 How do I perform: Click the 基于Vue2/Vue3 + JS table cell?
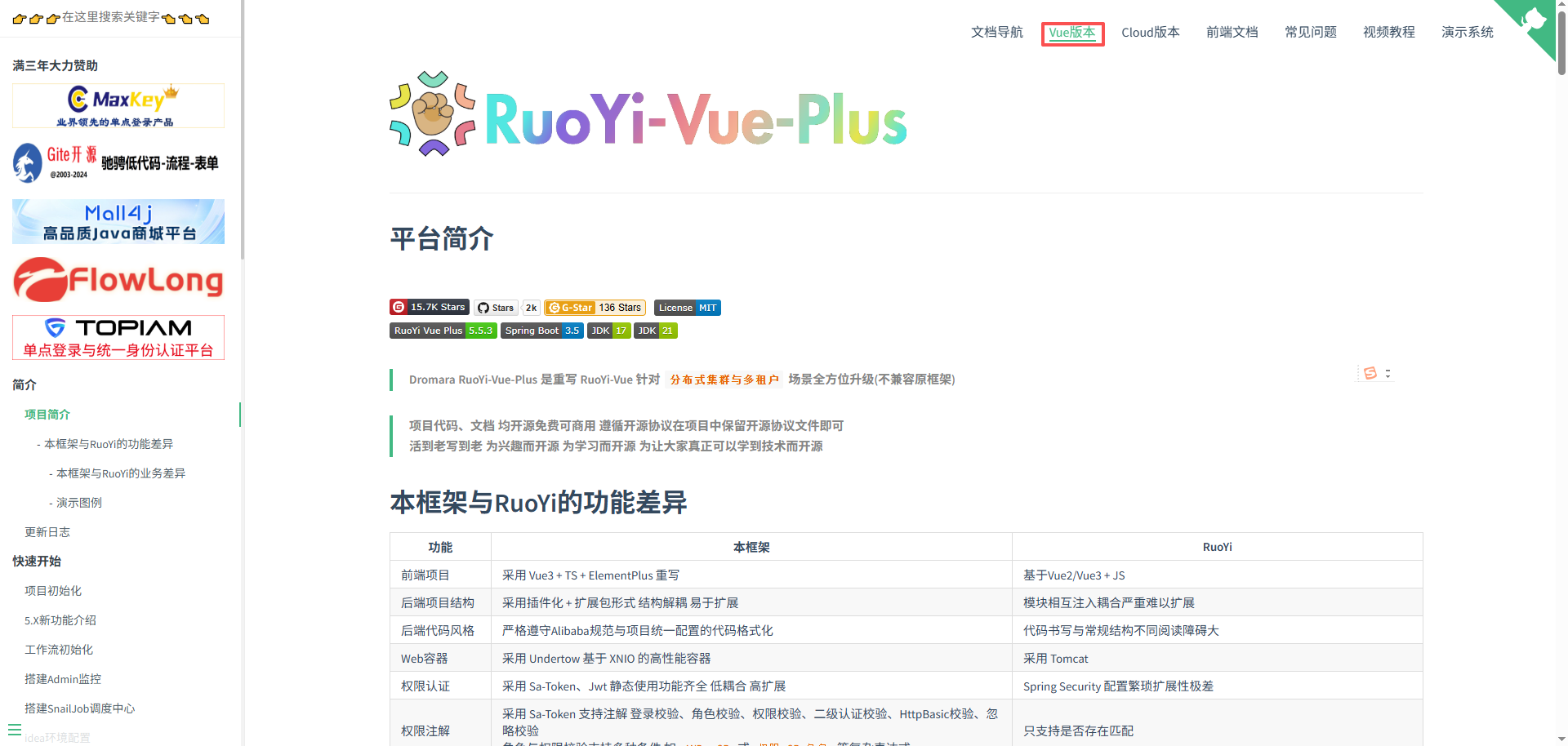click(x=1218, y=575)
